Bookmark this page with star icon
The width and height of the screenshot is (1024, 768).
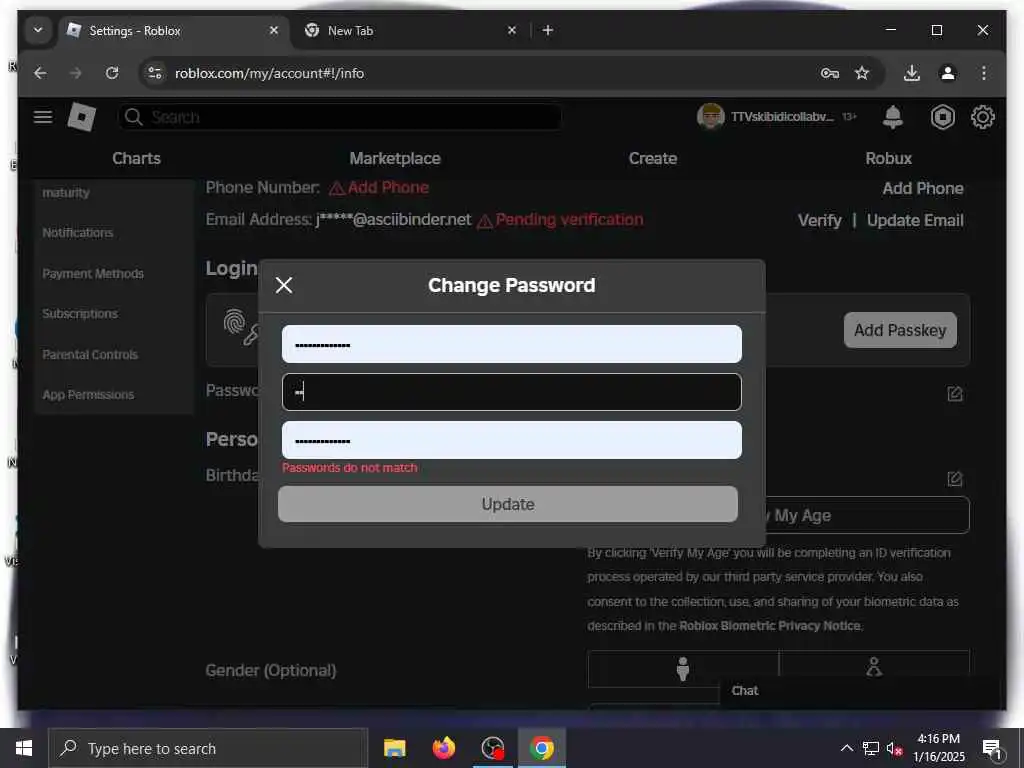pos(862,73)
